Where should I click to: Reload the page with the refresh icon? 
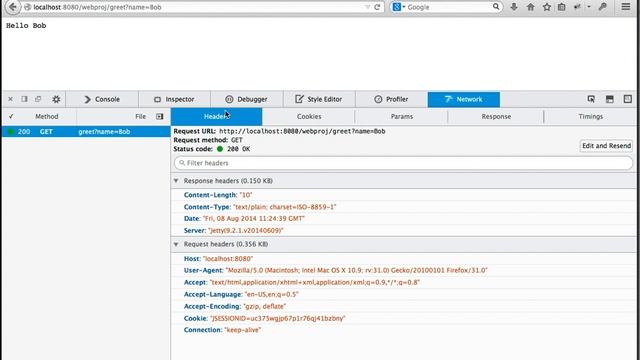click(x=377, y=7)
